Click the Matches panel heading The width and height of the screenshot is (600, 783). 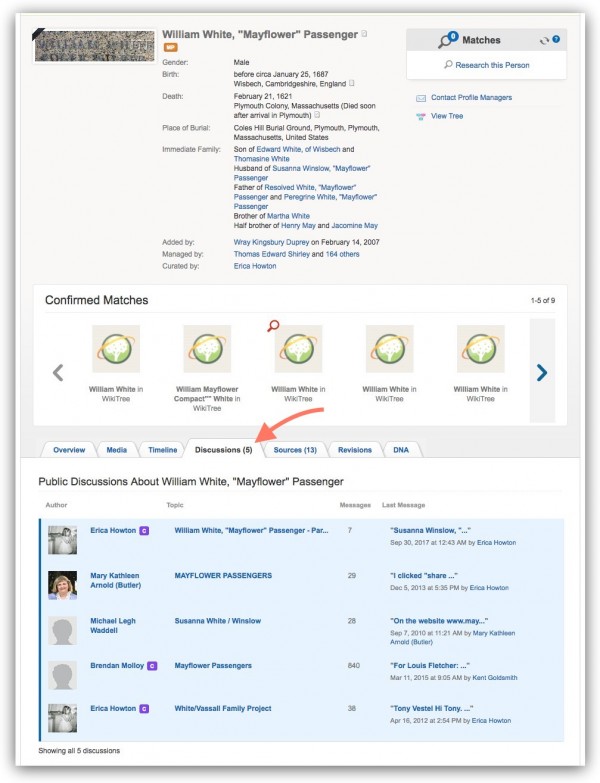tap(481, 40)
